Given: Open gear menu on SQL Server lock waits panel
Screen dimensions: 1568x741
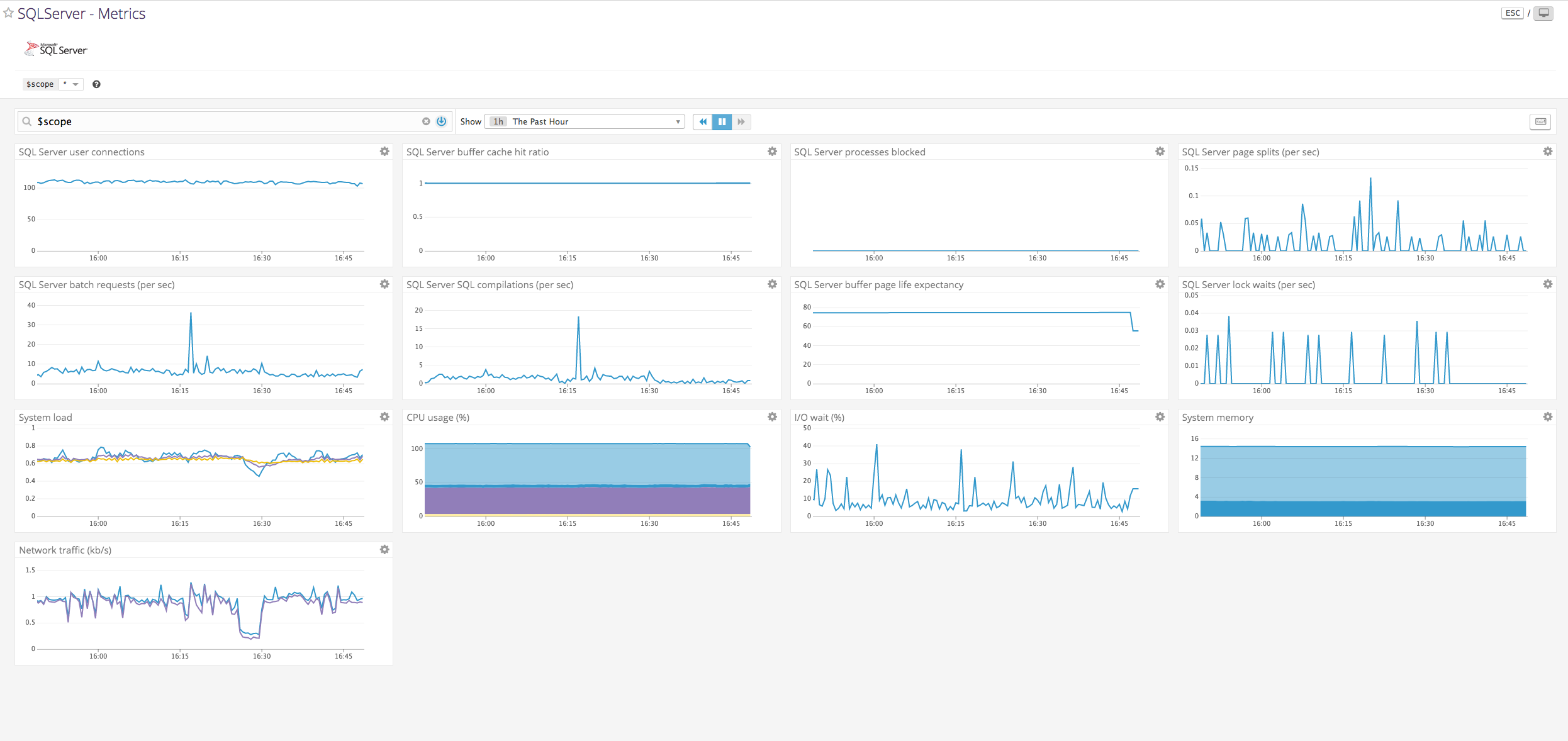Looking at the screenshot, I should coord(1548,284).
